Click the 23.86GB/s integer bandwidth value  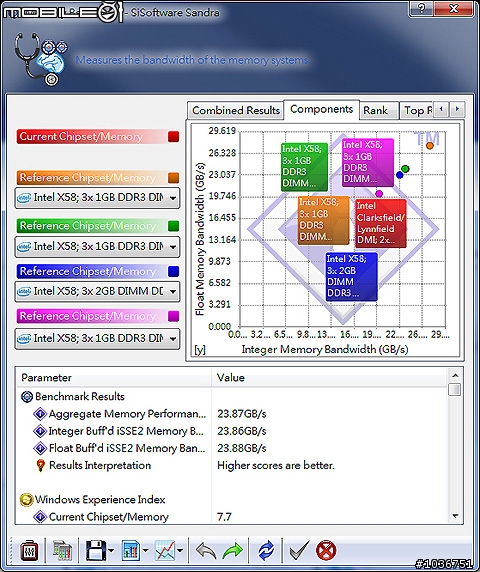242,431
